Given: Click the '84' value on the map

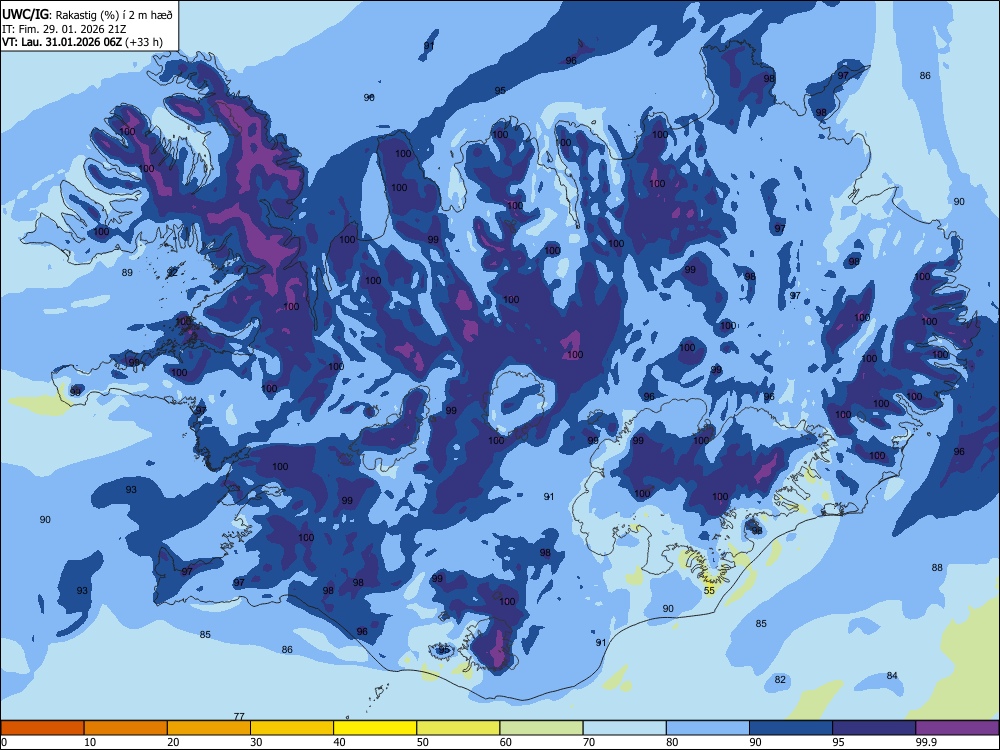Looking at the screenshot, I should click(x=892, y=675).
